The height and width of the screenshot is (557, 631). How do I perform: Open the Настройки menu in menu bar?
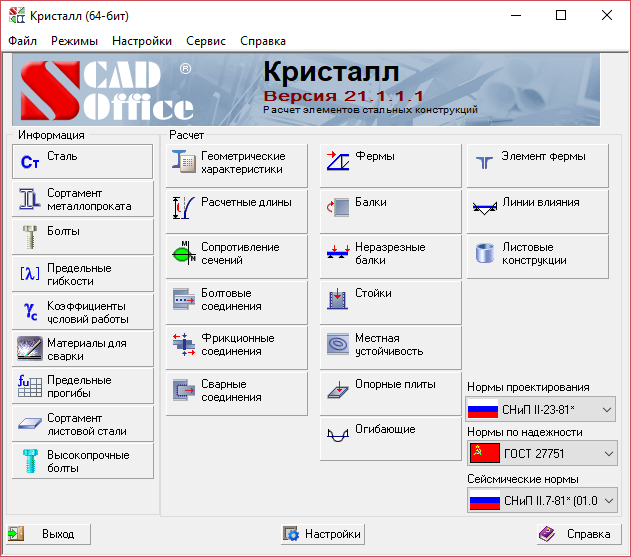[x=142, y=41]
